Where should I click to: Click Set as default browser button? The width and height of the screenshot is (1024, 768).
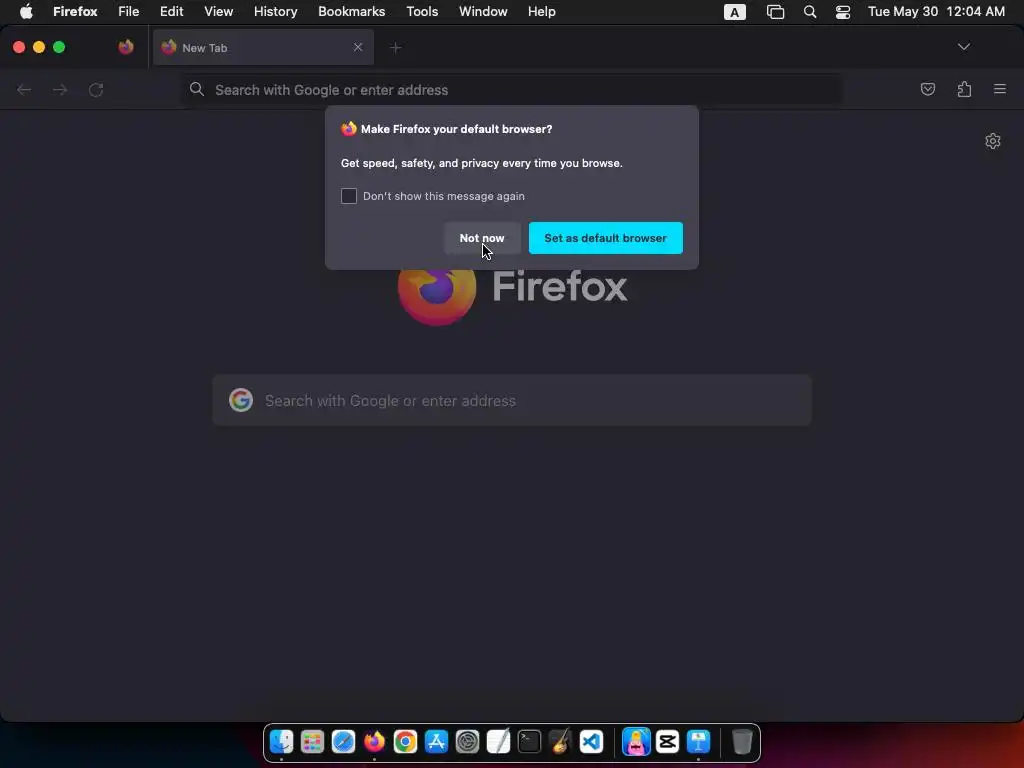click(x=605, y=238)
